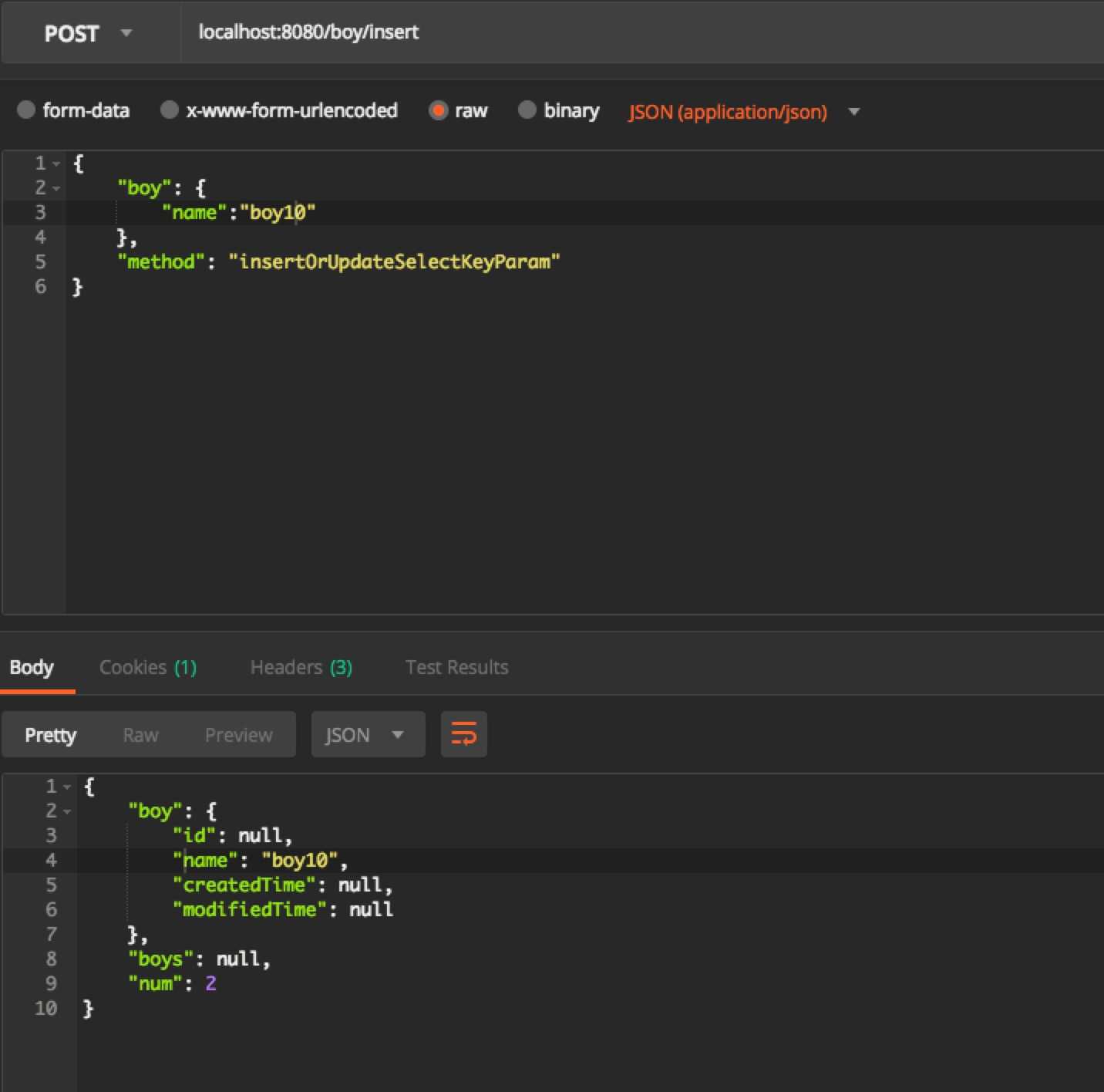Open the POST method dropdown
The width and height of the screenshot is (1104, 1092).
click(89, 33)
